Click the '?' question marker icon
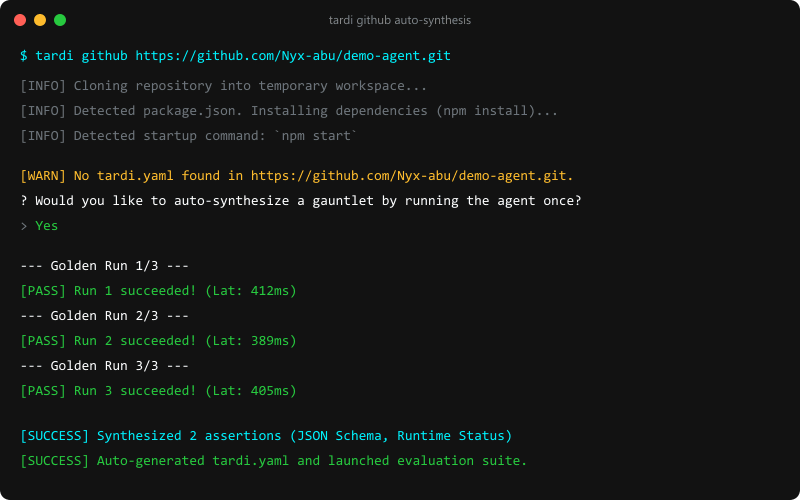 [x=23, y=201]
